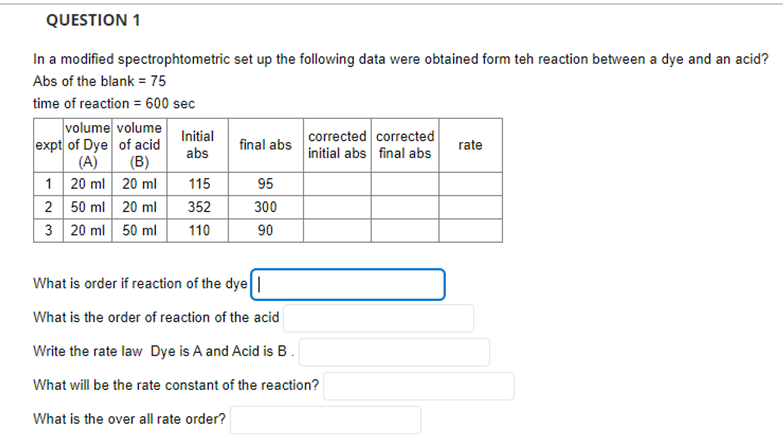Click the rate constant answer box
This screenshot has height=445, width=783.
418,386
